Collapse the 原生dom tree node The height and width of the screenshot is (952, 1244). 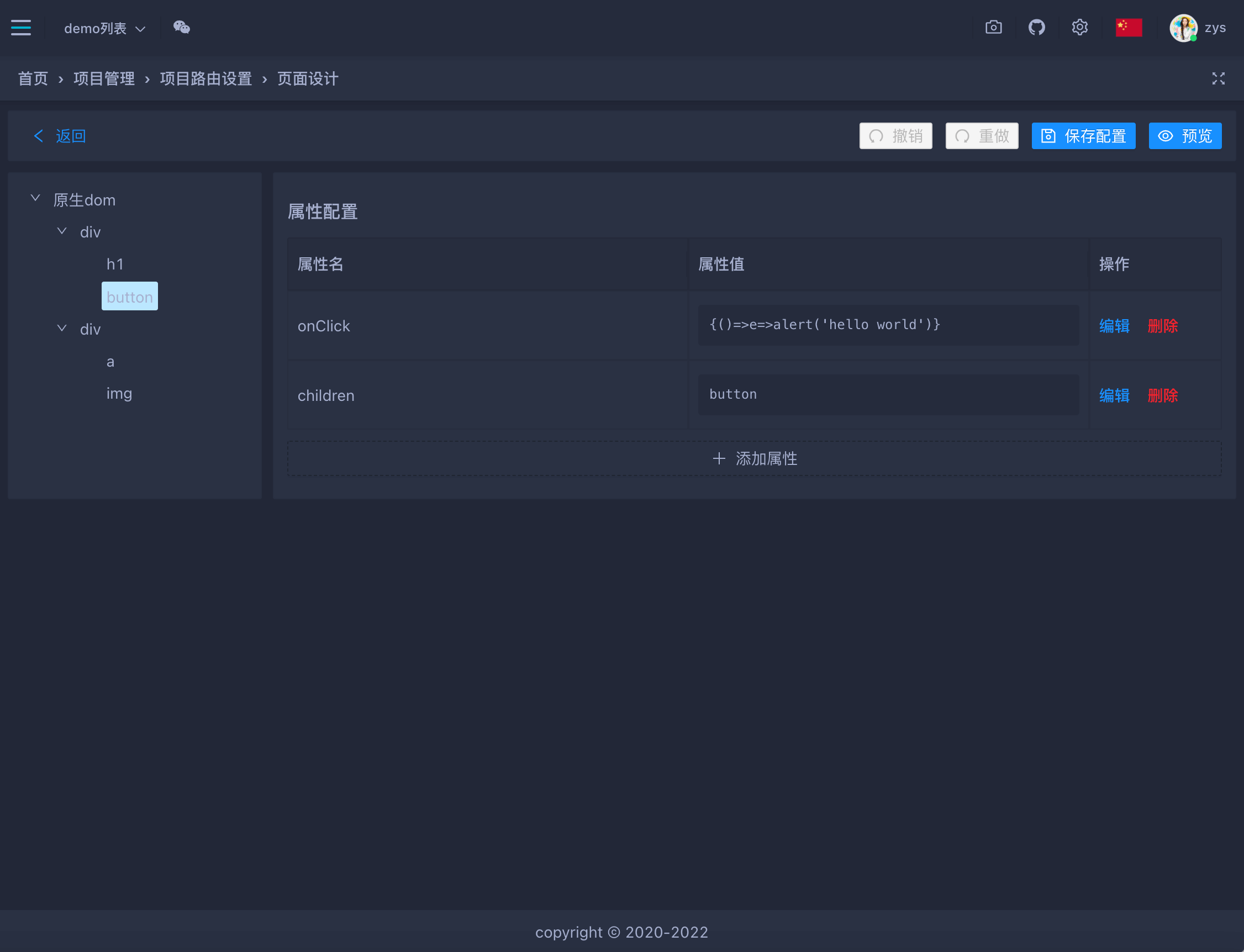coord(35,198)
